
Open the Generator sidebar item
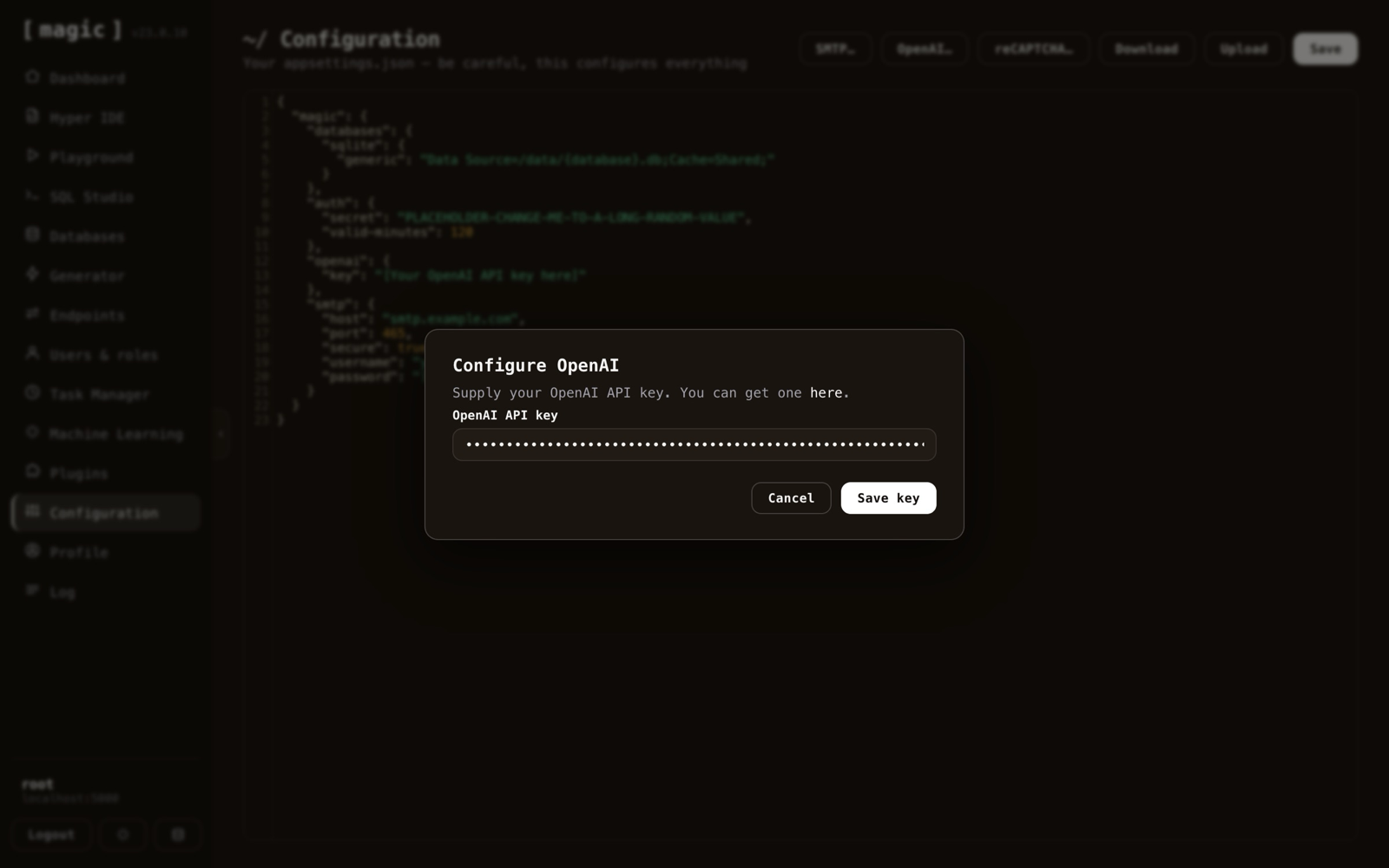pos(106,276)
